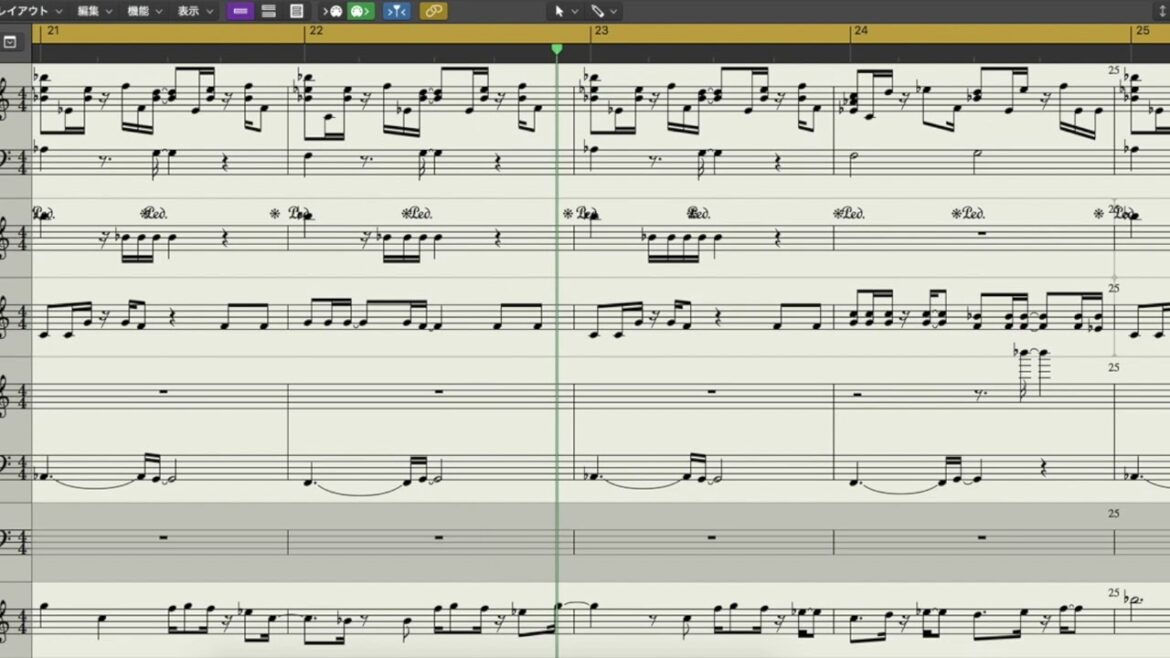Select the pencil tool

tap(597, 11)
